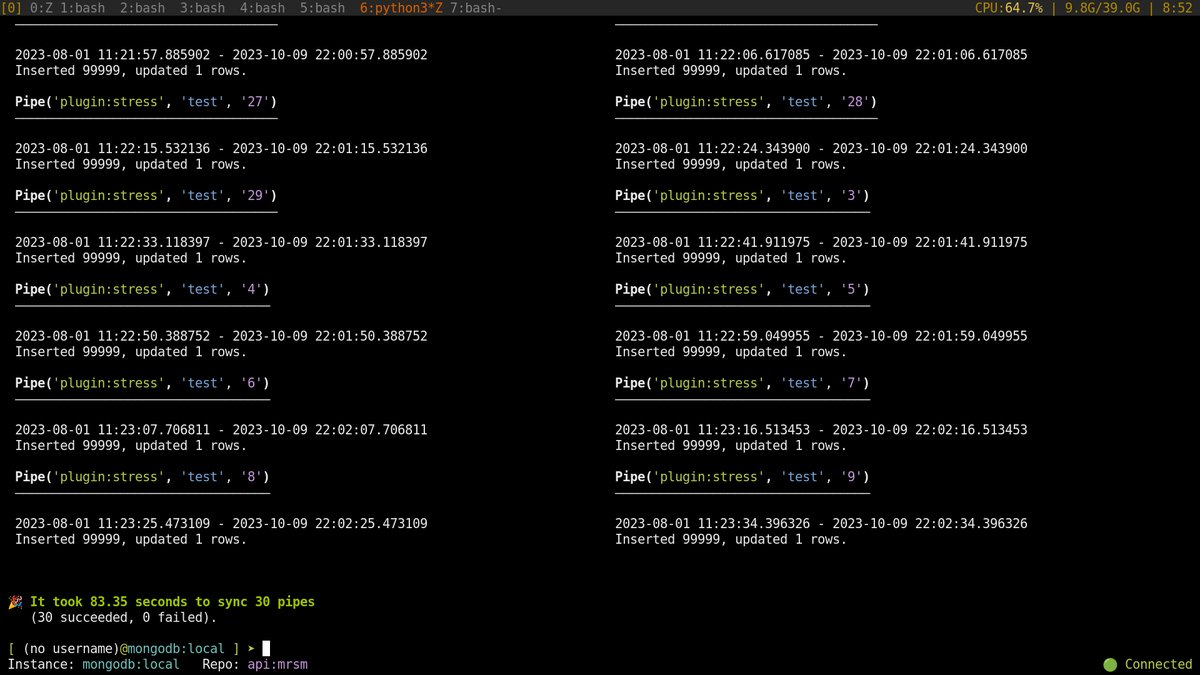This screenshot has width=1200, height=675.
Task: Click Pipe('plugin:stress', 'test', '7') heading
Action: click(742, 383)
